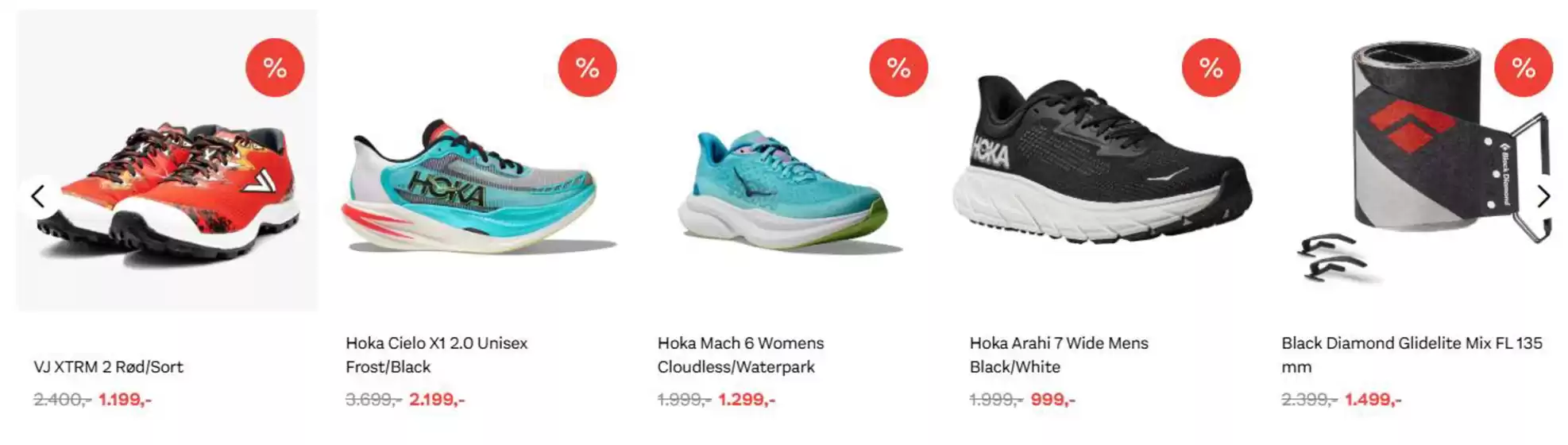This screenshot has height=445, width=1568.
Task: Open the Hoka Mach 6 Womens shoe image
Action: pos(786,191)
